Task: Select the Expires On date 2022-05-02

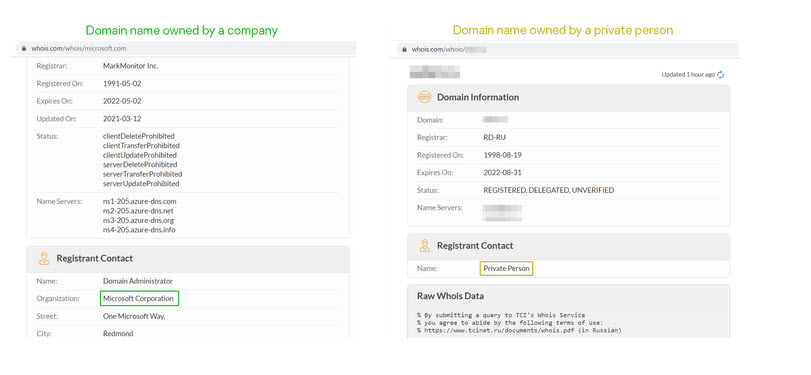Action: click(122, 101)
